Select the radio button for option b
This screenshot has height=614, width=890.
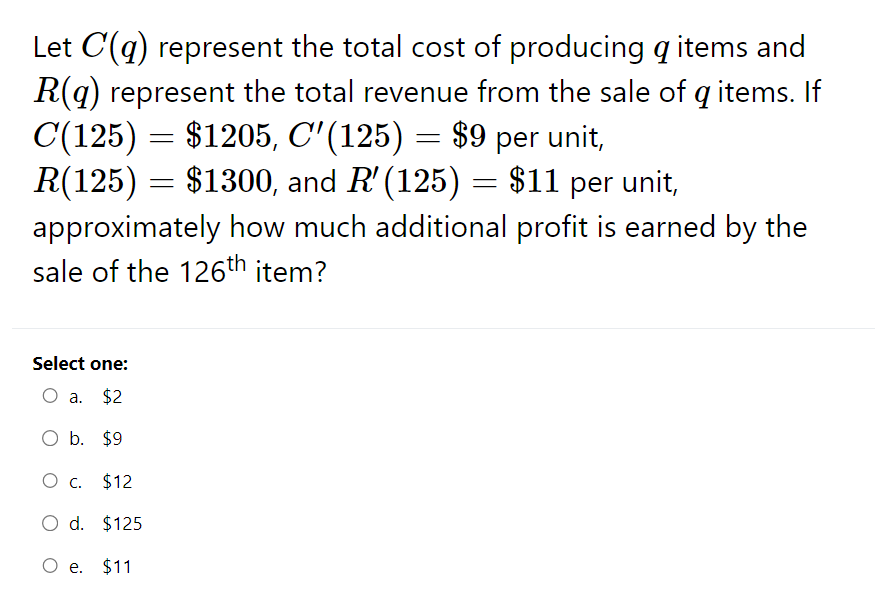point(49,437)
